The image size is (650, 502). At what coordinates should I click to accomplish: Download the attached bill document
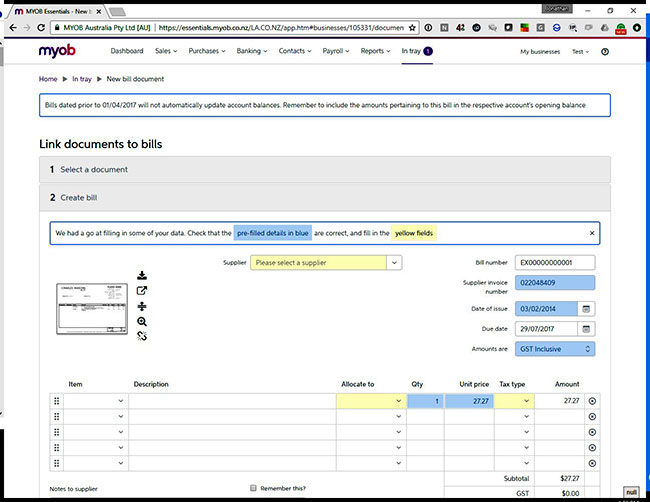pyautogui.click(x=142, y=275)
